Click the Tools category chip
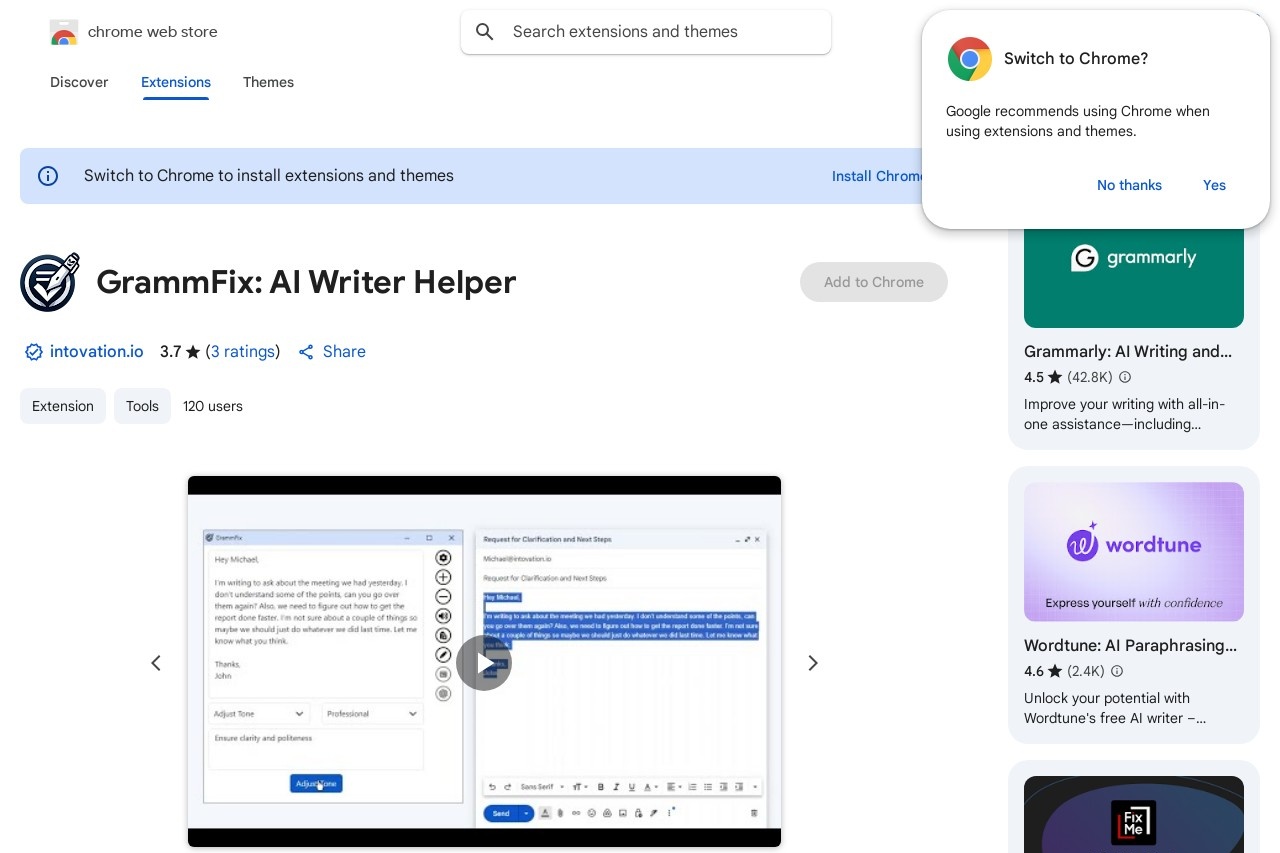 (x=142, y=406)
